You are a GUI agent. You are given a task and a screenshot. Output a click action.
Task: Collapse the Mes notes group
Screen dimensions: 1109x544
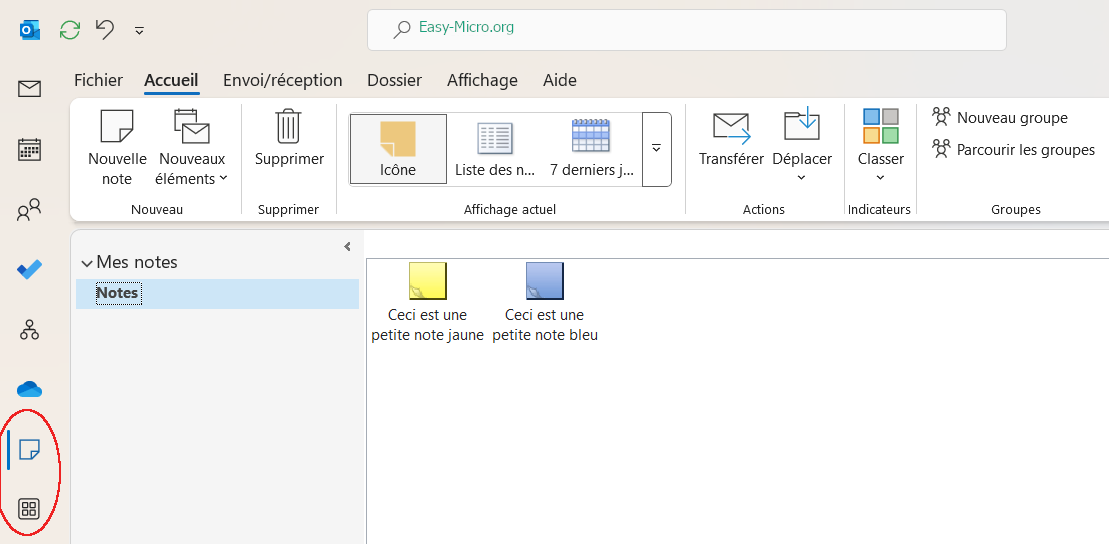[87, 263]
